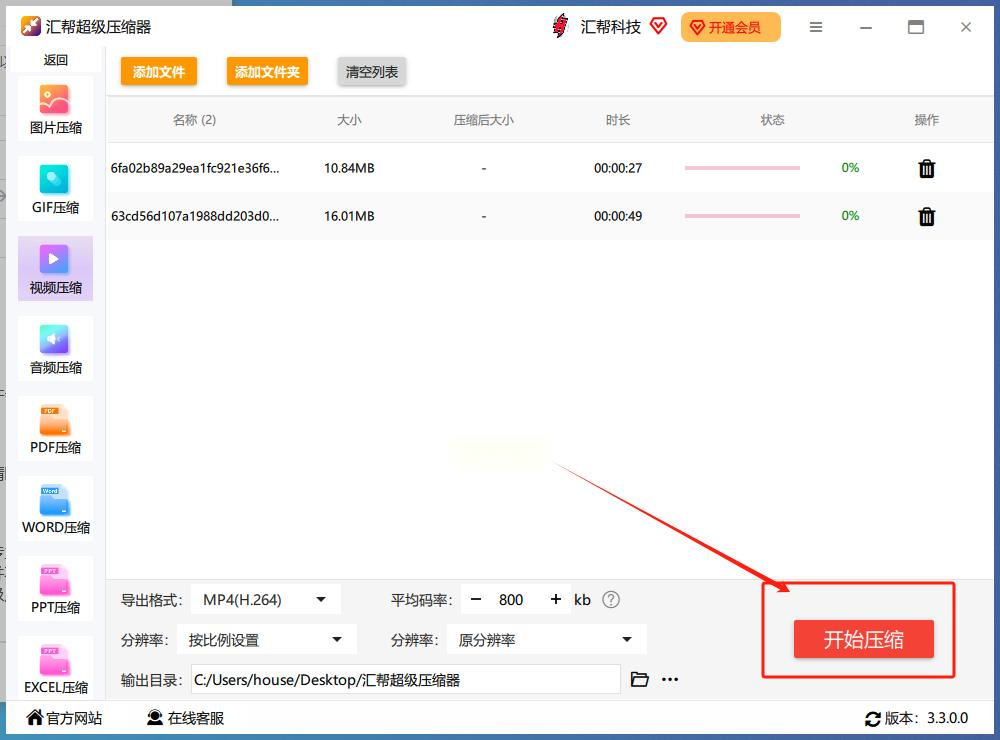Select the 视频压缩 video compression tool
The image size is (1000, 740).
pos(55,268)
